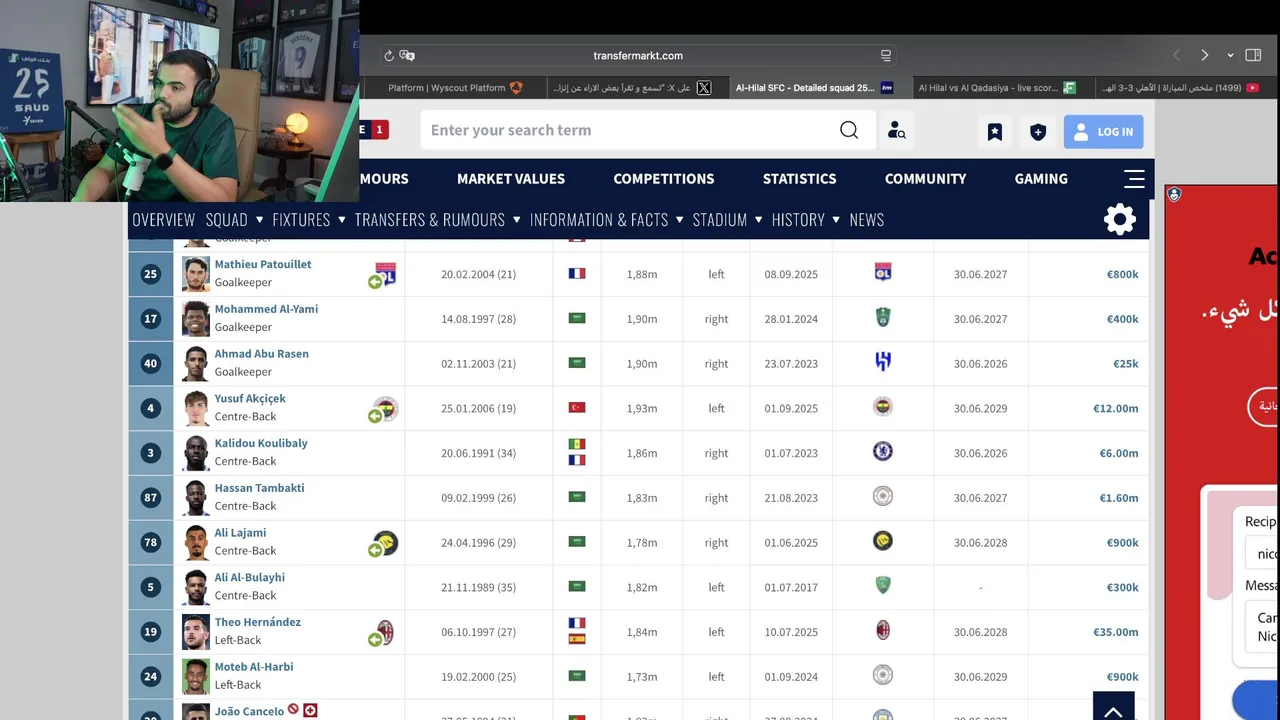Click the shield plus icon
1280x720 pixels.
pos(1038,132)
